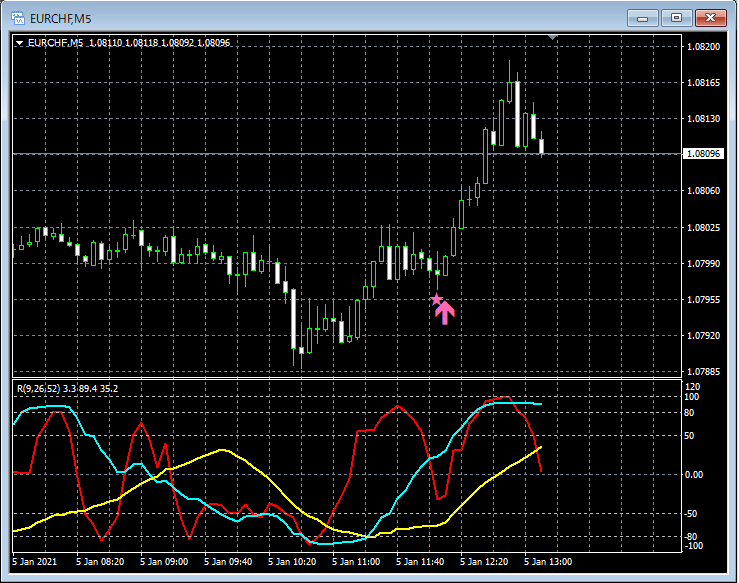Click the 5 Jan 13:00 time label
The height and width of the screenshot is (583, 739).
(550, 562)
